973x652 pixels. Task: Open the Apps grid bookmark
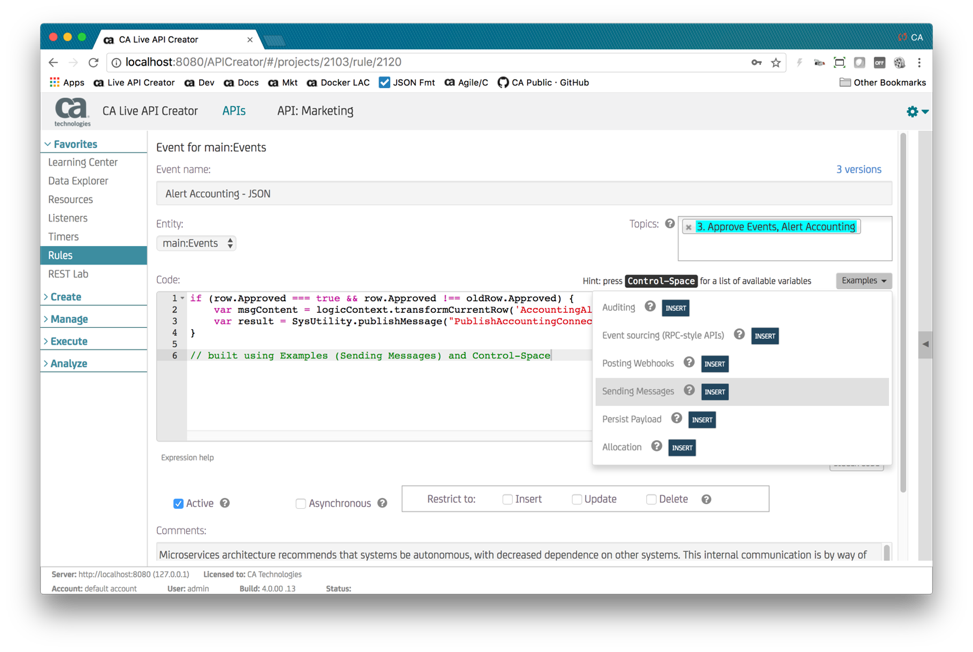point(67,83)
